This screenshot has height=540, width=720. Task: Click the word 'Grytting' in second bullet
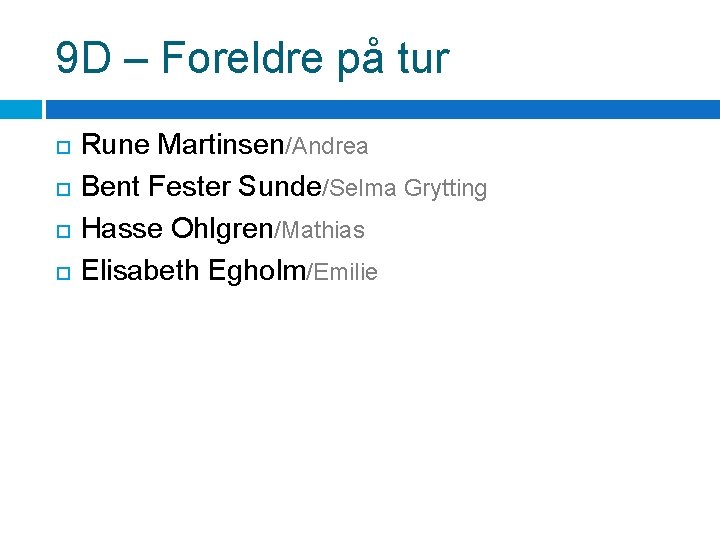(445, 189)
